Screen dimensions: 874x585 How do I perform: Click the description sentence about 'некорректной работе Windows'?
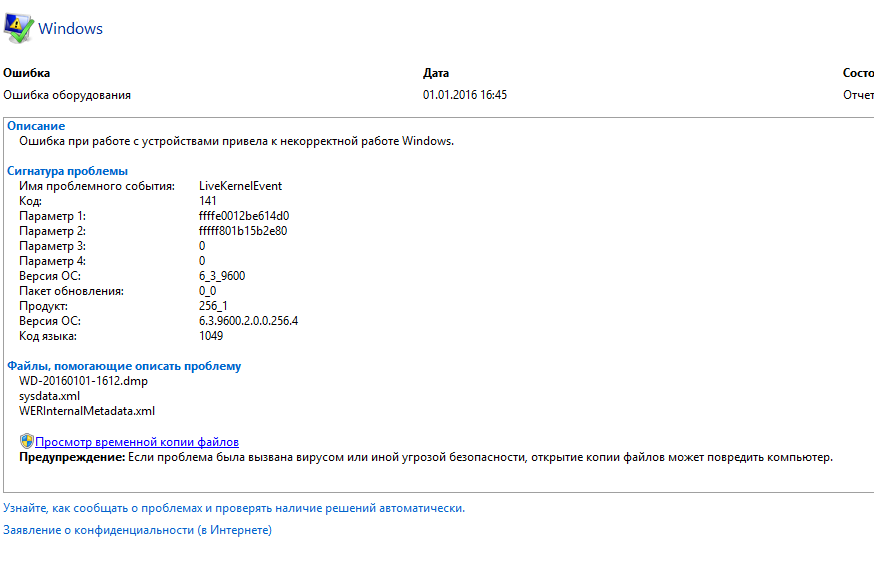(x=236, y=141)
